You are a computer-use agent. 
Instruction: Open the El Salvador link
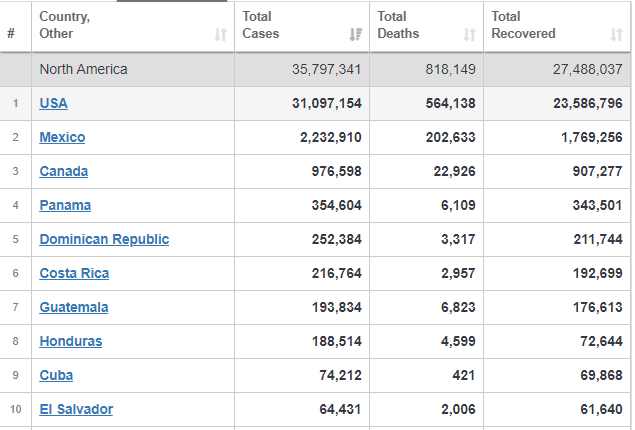pyautogui.click(x=76, y=409)
